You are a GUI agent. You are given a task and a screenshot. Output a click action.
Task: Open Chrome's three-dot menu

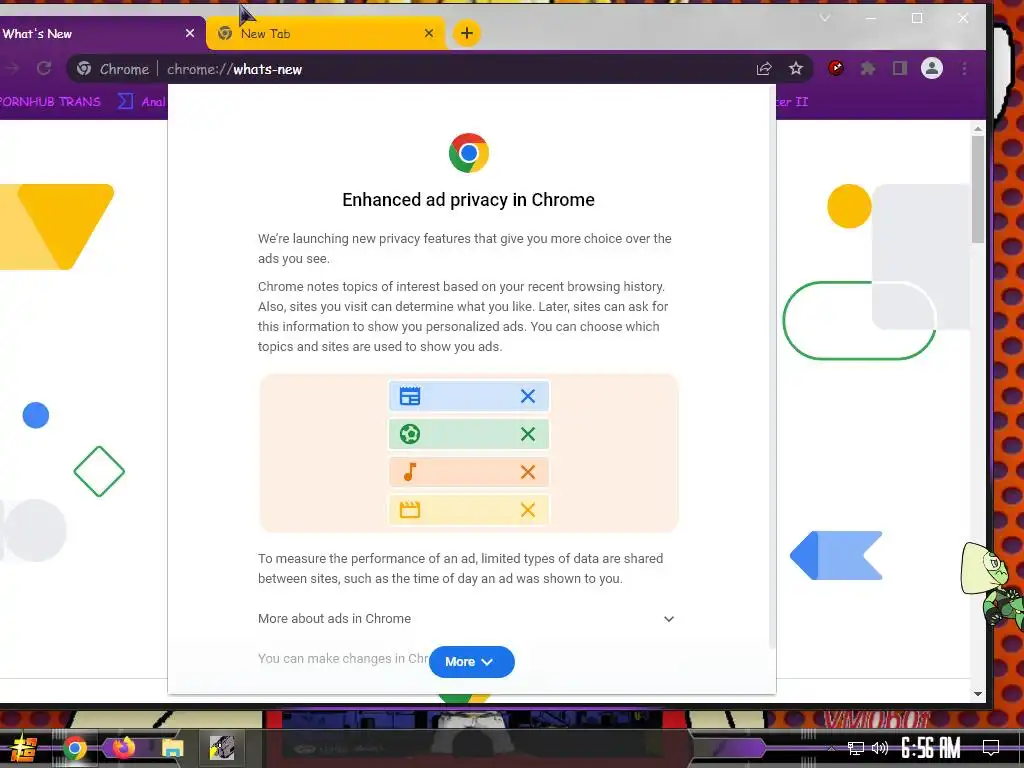point(964,68)
